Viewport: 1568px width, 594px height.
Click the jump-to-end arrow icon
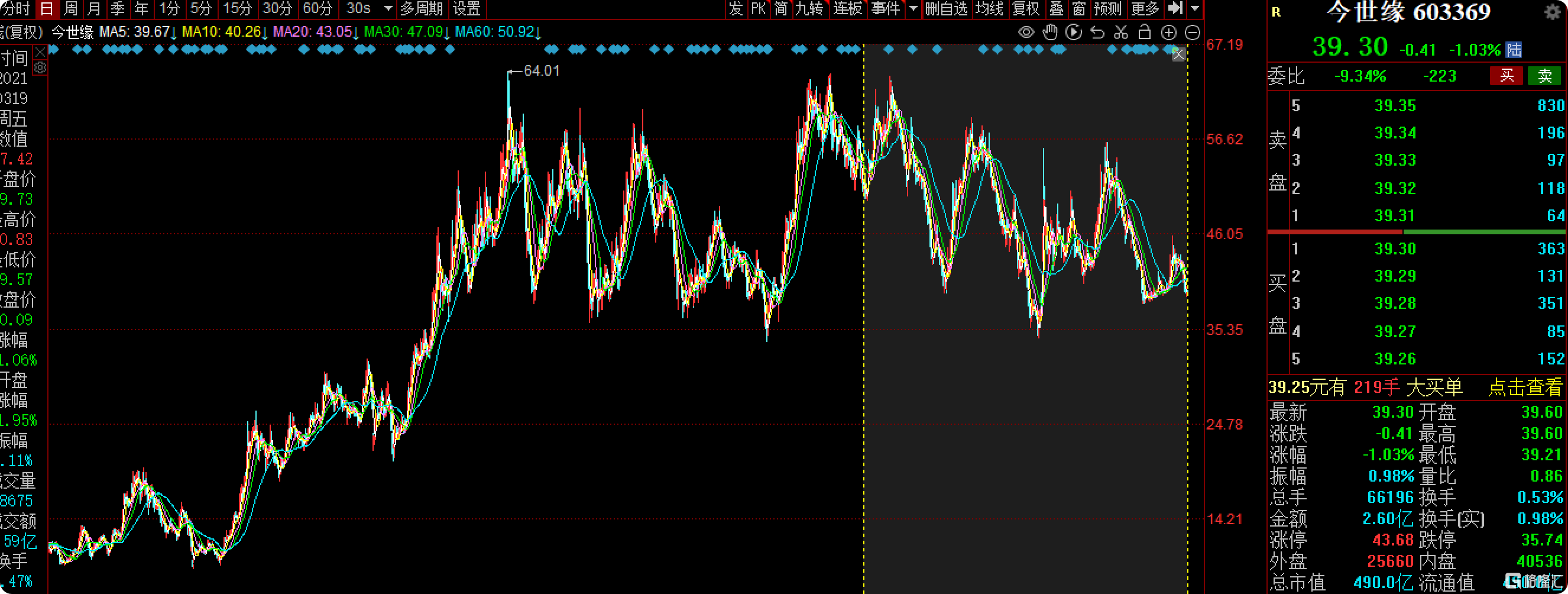(x=1175, y=8)
